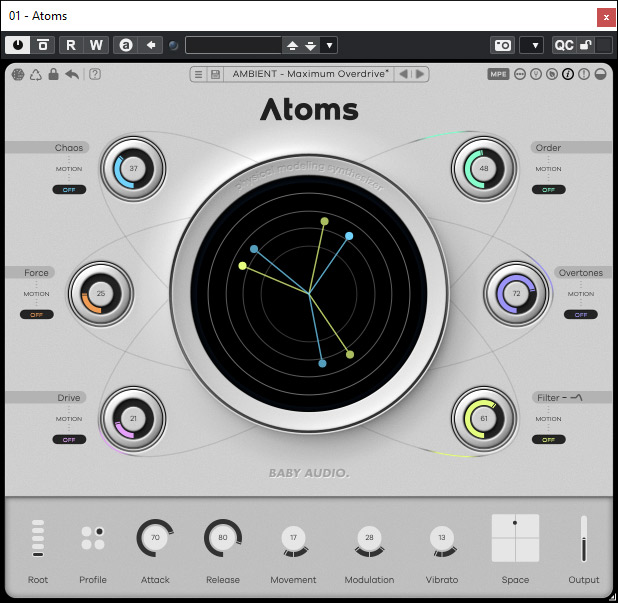The image size is (618, 603).
Task: Expand the host preset field dropdown arrow
Action: click(x=329, y=45)
